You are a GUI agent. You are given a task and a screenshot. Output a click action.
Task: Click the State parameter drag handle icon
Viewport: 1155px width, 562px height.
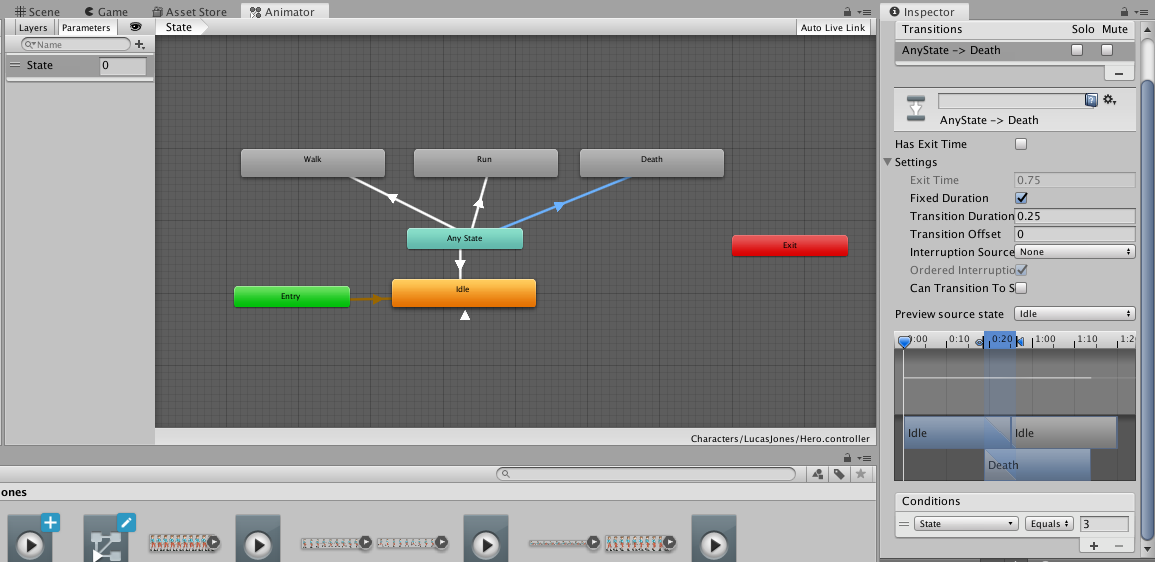[14, 65]
